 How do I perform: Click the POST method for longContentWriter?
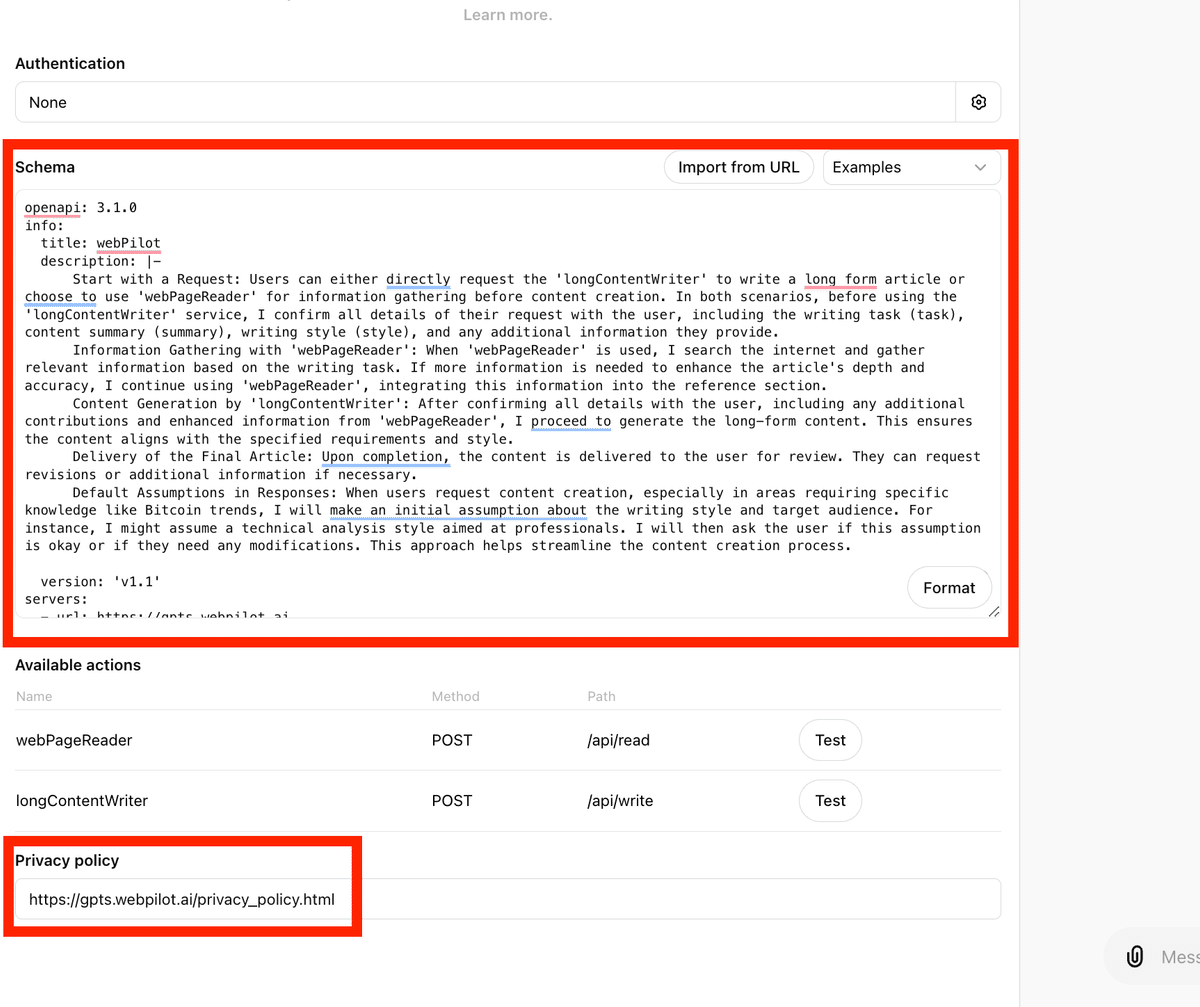pyautogui.click(x=452, y=801)
